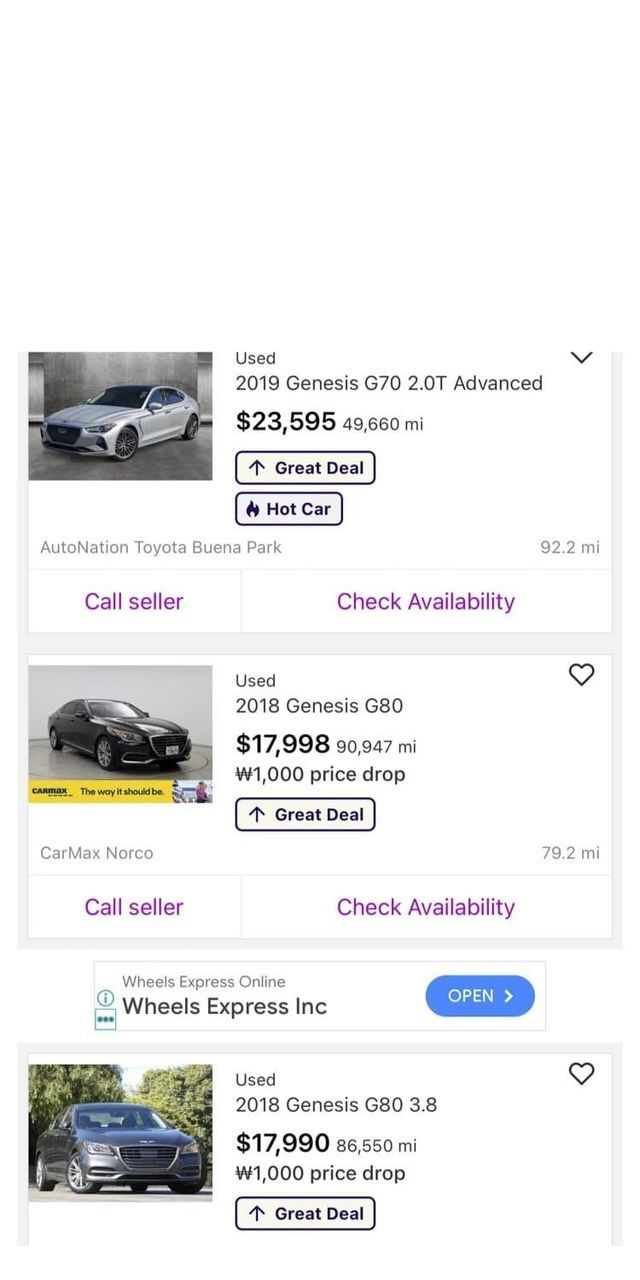Viewport: 640px width, 1280px height.
Task: Check Availability for 2019 Genesis G70
Action: click(x=425, y=601)
